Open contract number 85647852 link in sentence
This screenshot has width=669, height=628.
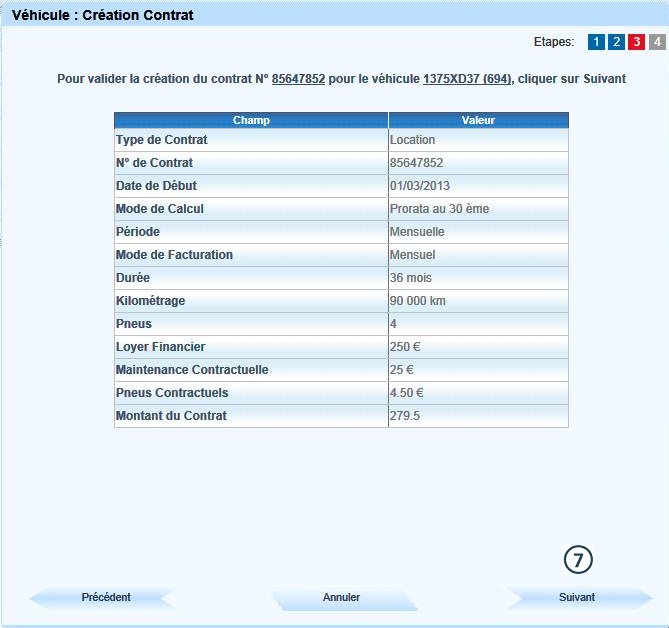pyautogui.click(x=298, y=78)
